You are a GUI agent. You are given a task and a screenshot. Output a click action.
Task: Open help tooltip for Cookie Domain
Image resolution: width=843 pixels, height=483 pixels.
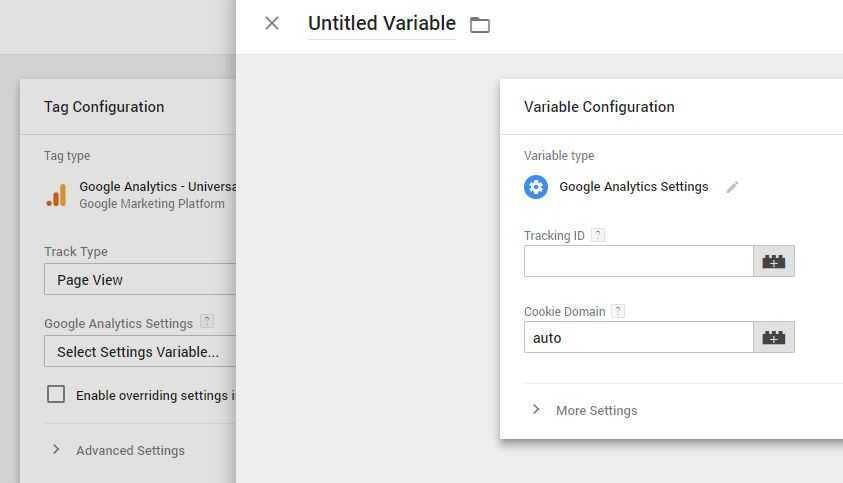point(618,311)
